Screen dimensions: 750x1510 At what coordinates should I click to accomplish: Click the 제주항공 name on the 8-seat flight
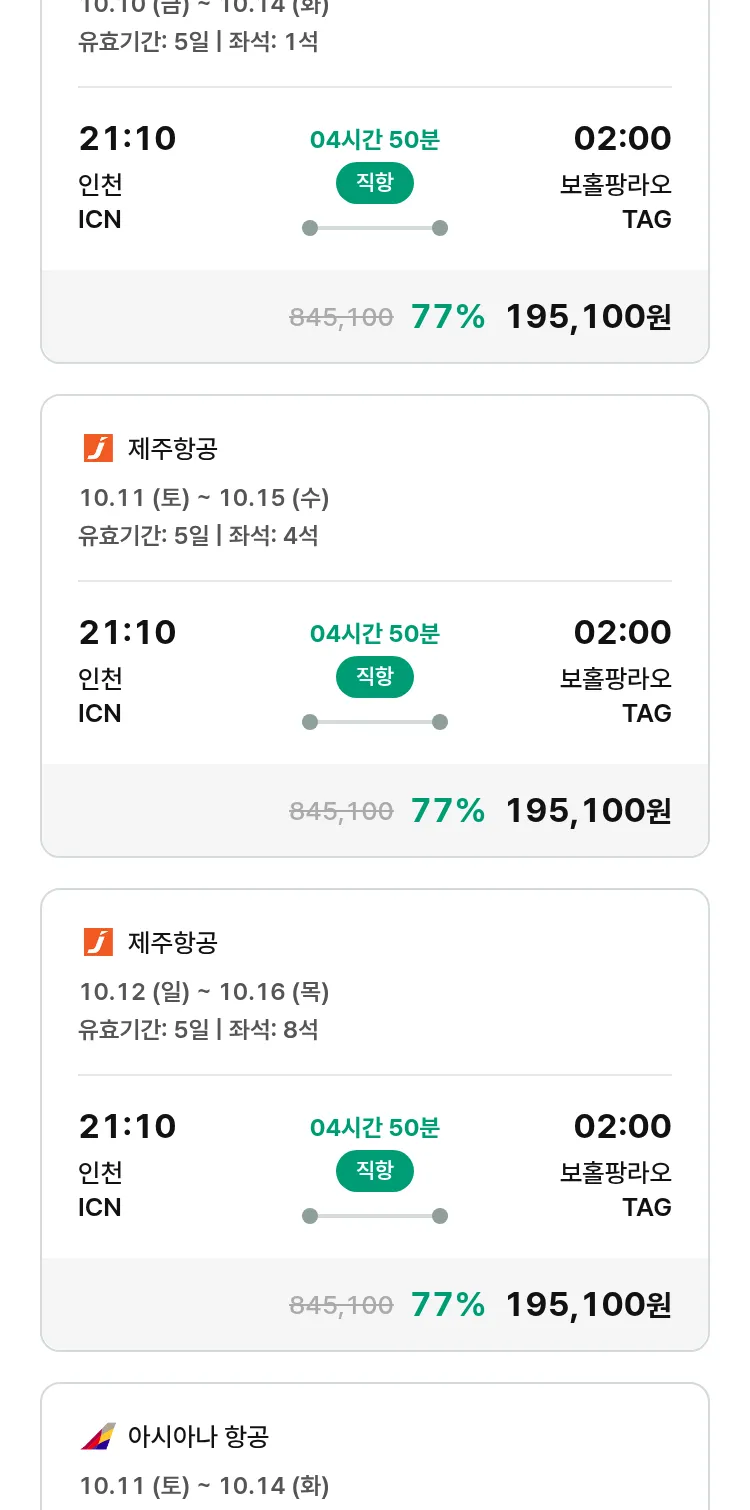[x=173, y=943]
